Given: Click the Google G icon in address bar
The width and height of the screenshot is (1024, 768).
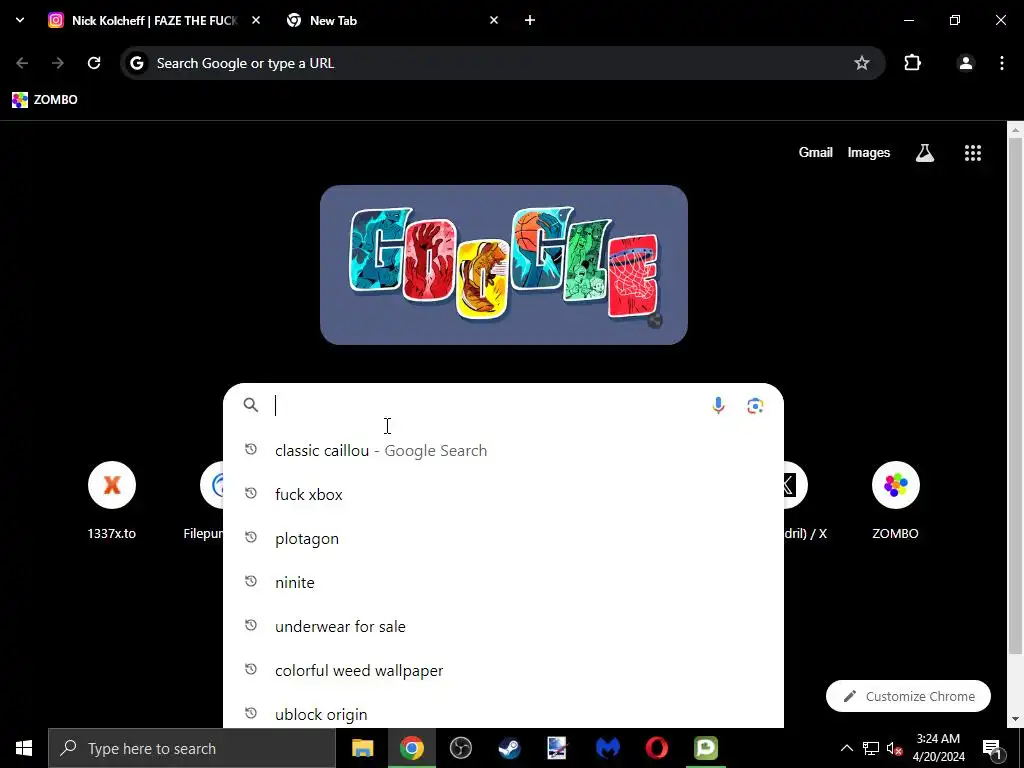Looking at the screenshot, I should [x=136, y=63].
